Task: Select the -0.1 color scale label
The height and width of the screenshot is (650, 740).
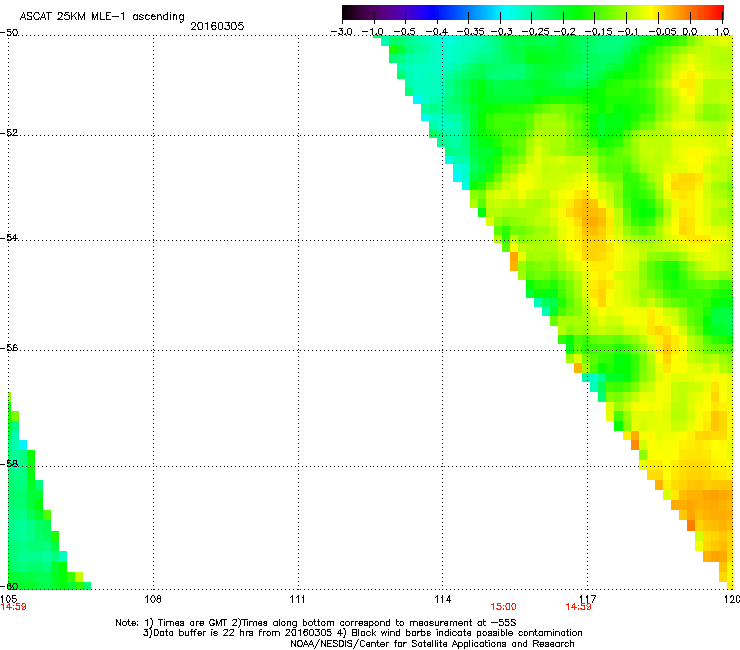Action: click(628, 32)
